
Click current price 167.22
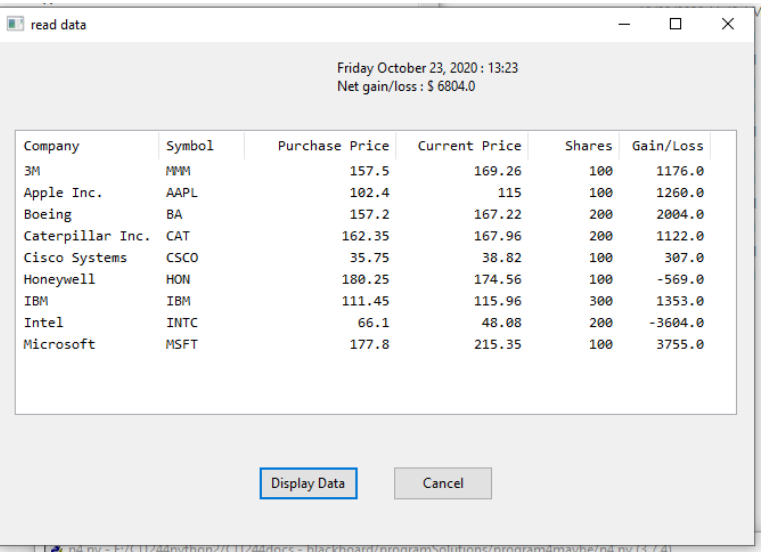click(x=498, y=215)
